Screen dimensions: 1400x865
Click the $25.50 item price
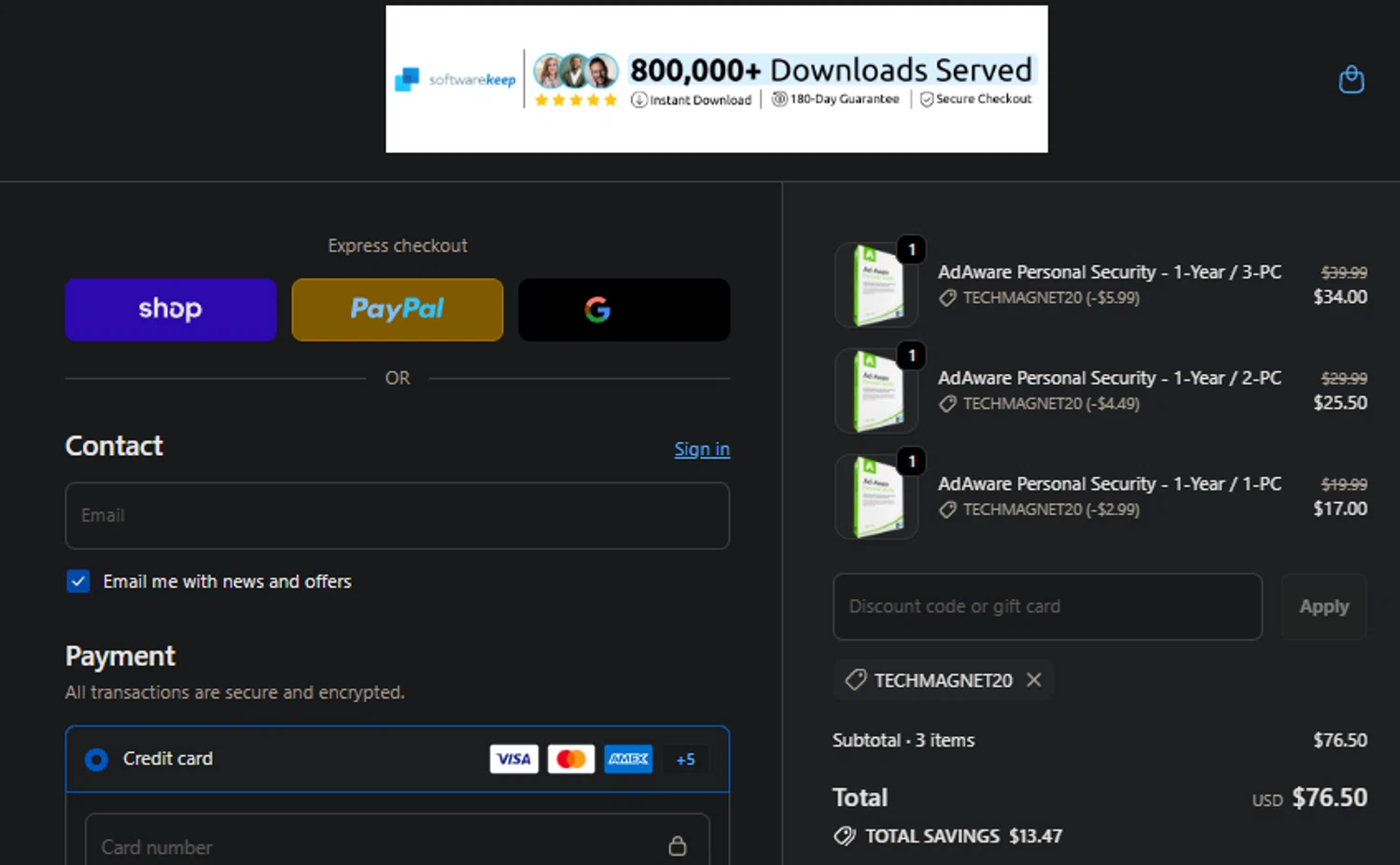point(1340,403)
